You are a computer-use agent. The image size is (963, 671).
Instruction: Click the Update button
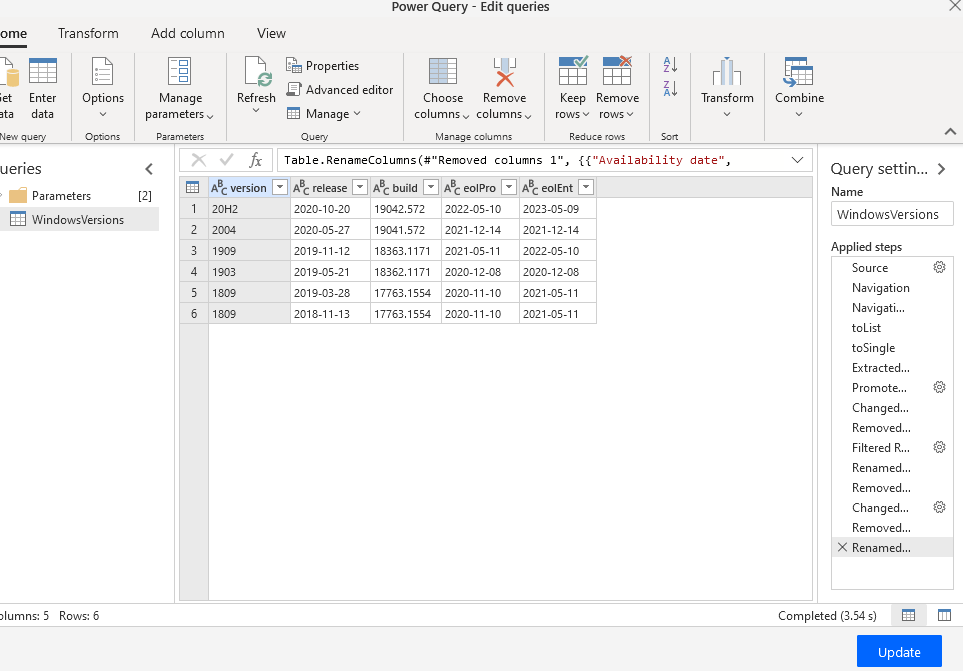(x=899, y=652)
